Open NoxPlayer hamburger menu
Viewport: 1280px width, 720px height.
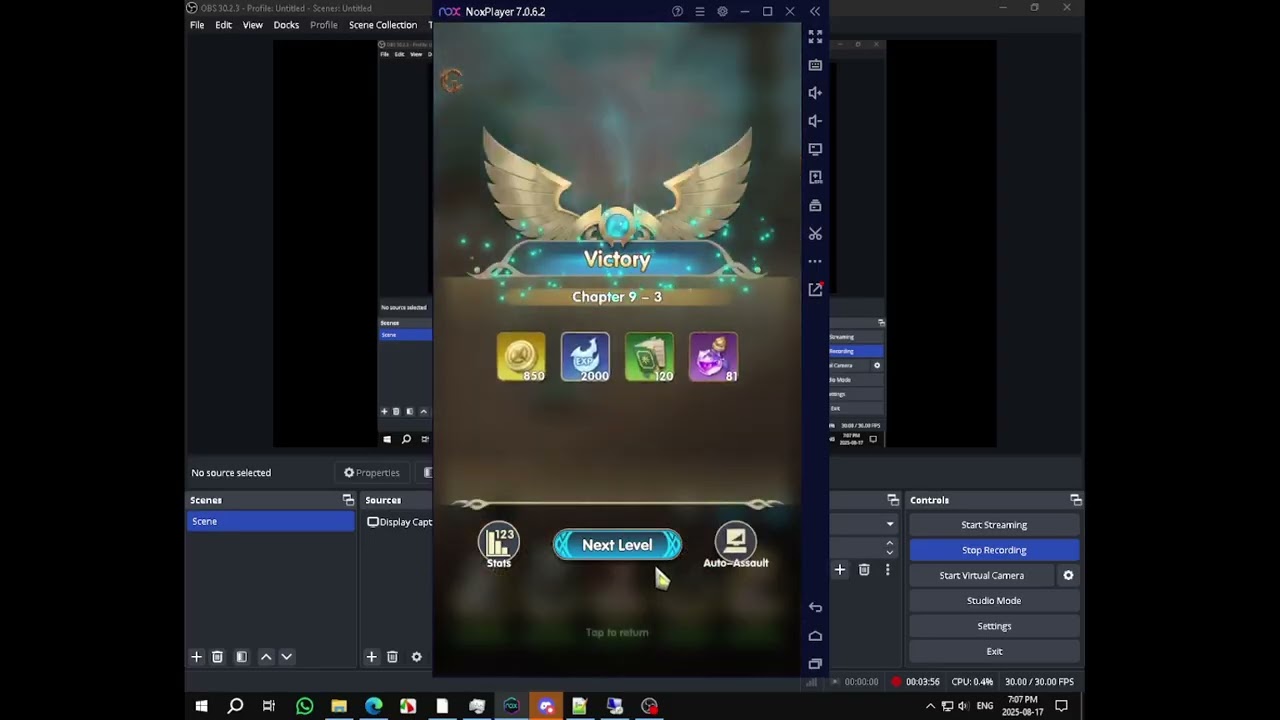coord(700,11)
